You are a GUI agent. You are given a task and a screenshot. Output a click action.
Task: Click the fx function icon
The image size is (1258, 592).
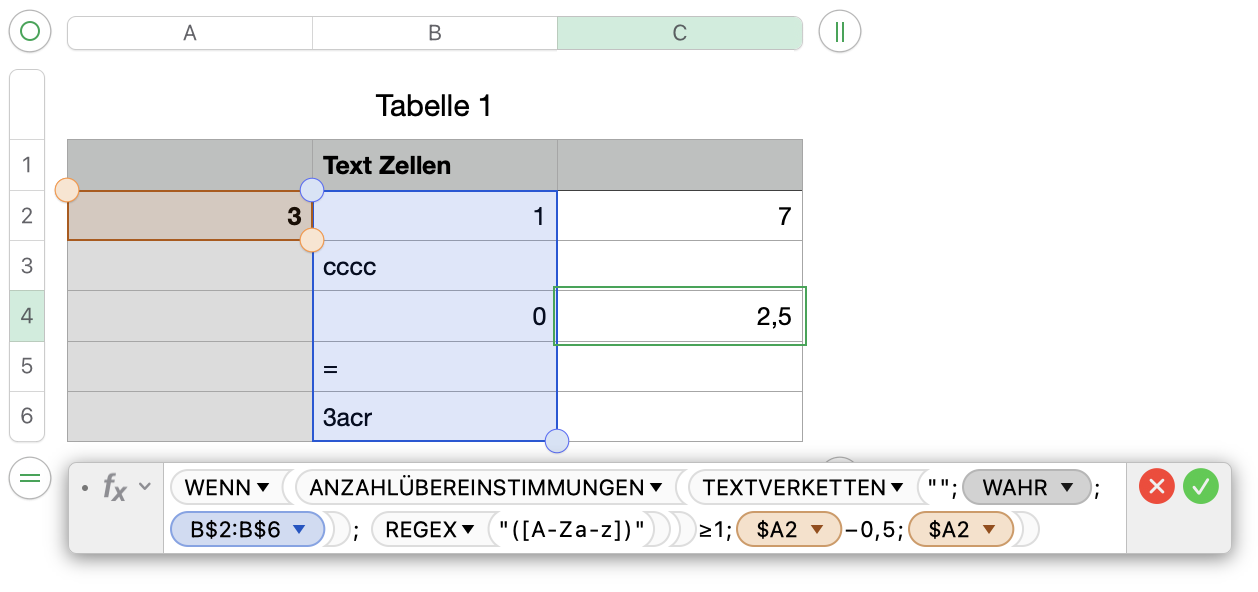pyautogui.click(x=116, y=487)
